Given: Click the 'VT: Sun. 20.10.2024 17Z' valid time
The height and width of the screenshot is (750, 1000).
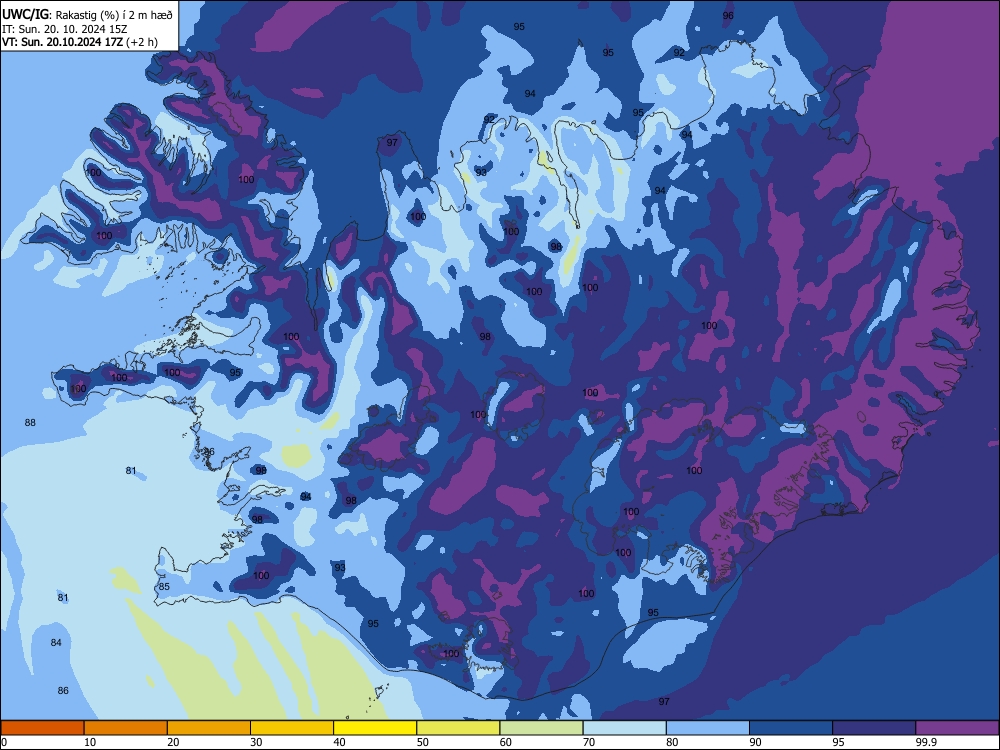Looking at the screenshot, I should click(62, 42).
